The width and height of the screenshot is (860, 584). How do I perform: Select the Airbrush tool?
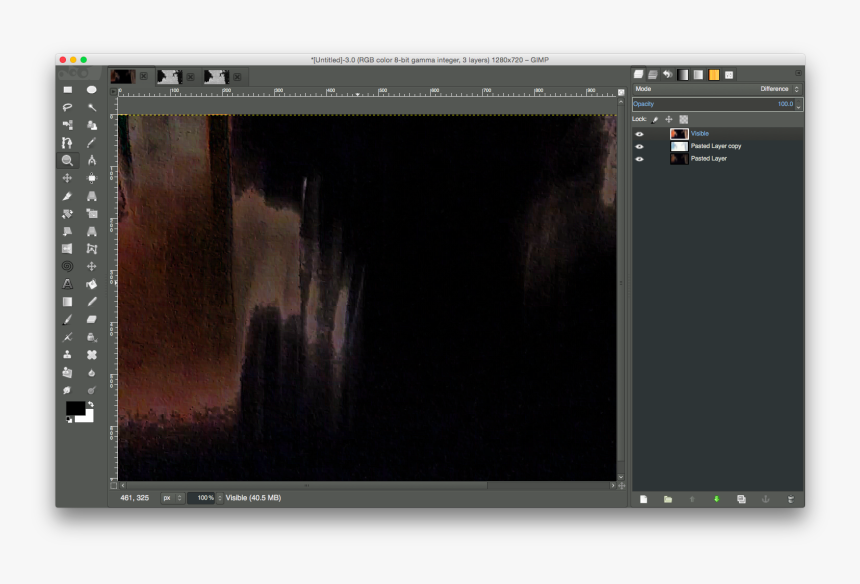[67, 337]
